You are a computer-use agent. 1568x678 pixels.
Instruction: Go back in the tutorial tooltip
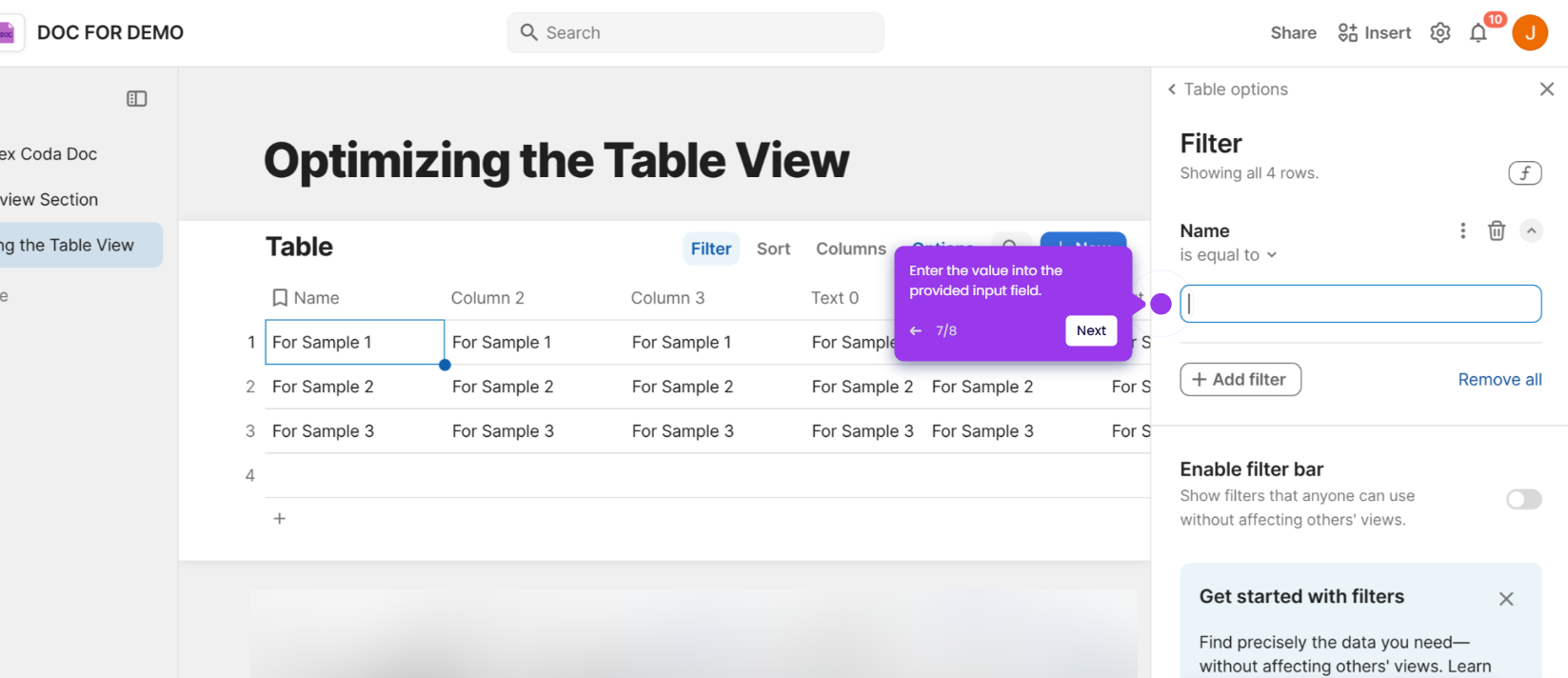point(916,330)
